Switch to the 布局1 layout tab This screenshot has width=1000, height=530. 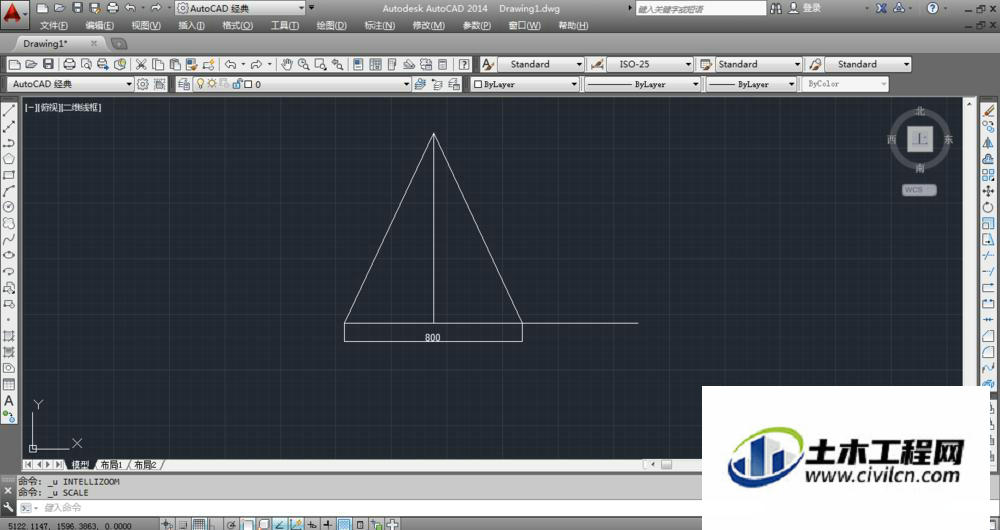point(112,465)
